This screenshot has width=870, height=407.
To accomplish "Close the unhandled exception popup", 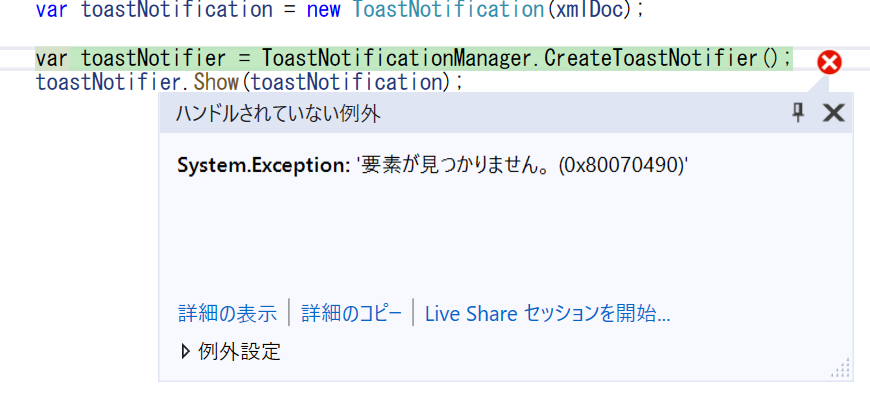I will 833,113.
